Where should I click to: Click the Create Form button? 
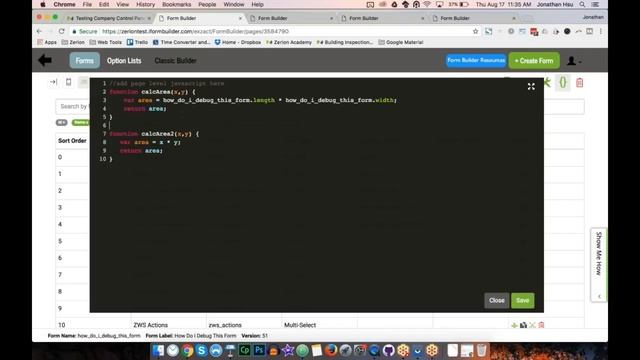534,60
